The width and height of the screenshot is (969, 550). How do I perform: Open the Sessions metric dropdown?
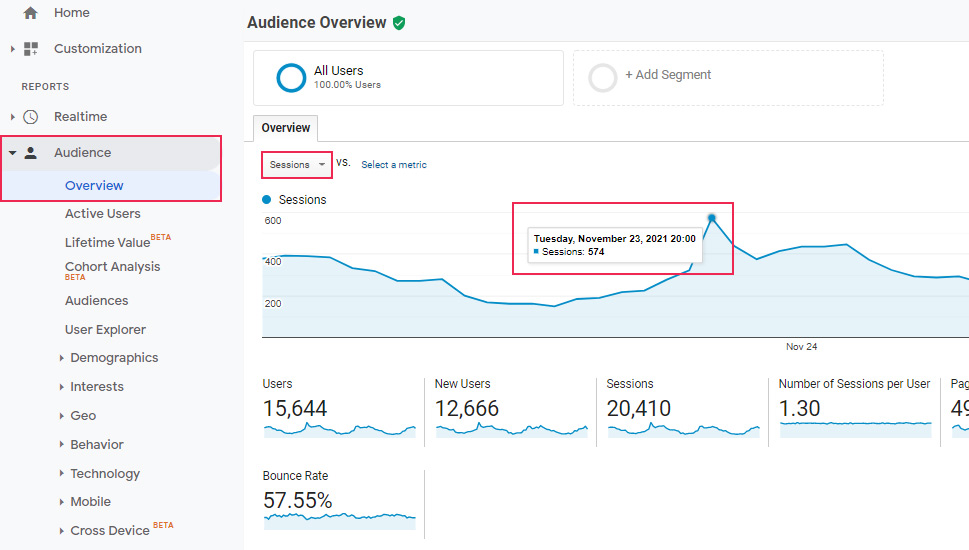pyautogui.click(x=297, y=165)
